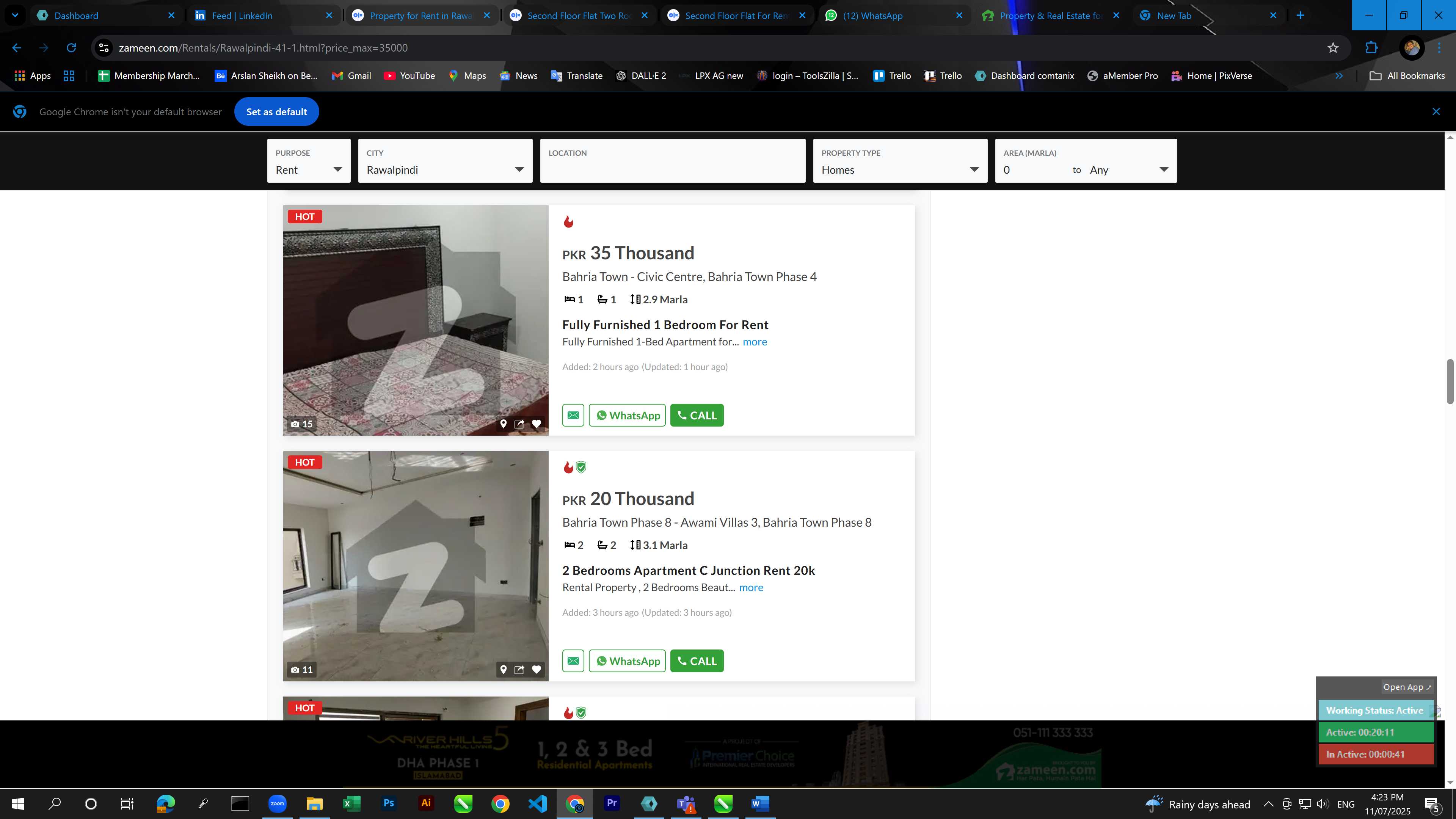Open Chrome extensions puzzle icon
1456x819 pixels.
1371,48
